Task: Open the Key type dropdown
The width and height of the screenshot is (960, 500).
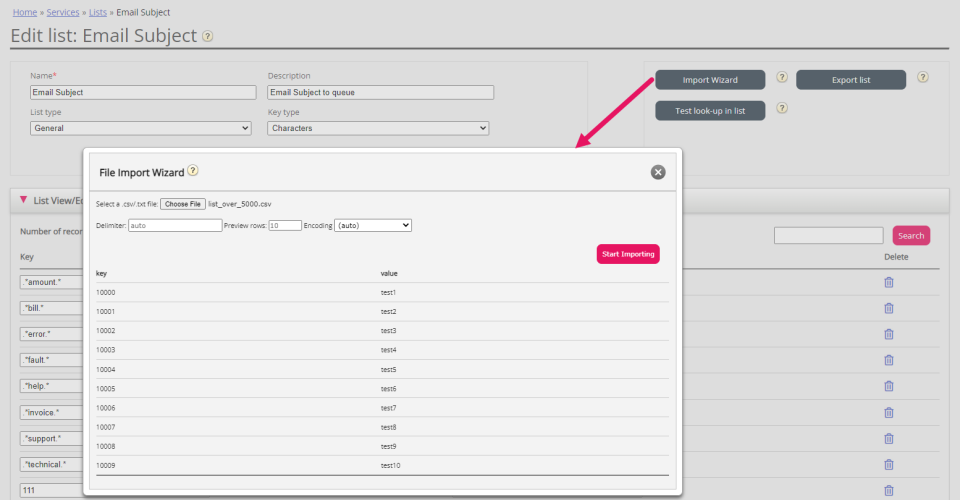Action: pyautogui.click(x=378, y=128)
